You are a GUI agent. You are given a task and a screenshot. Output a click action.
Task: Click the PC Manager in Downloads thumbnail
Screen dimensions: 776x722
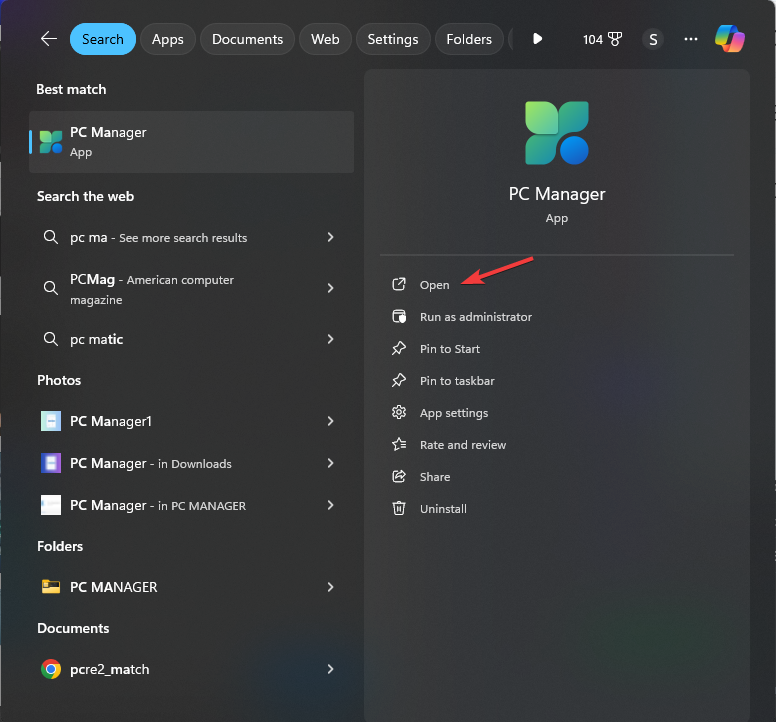(x=51, y=463)
